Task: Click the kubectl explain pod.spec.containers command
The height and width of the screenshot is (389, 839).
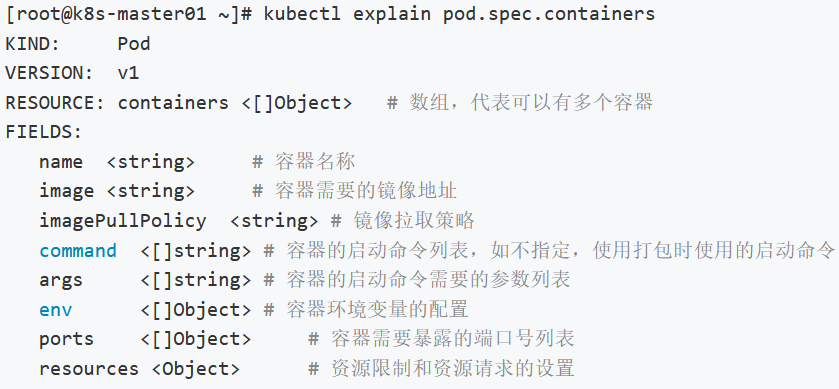Action: pos(459,14)
